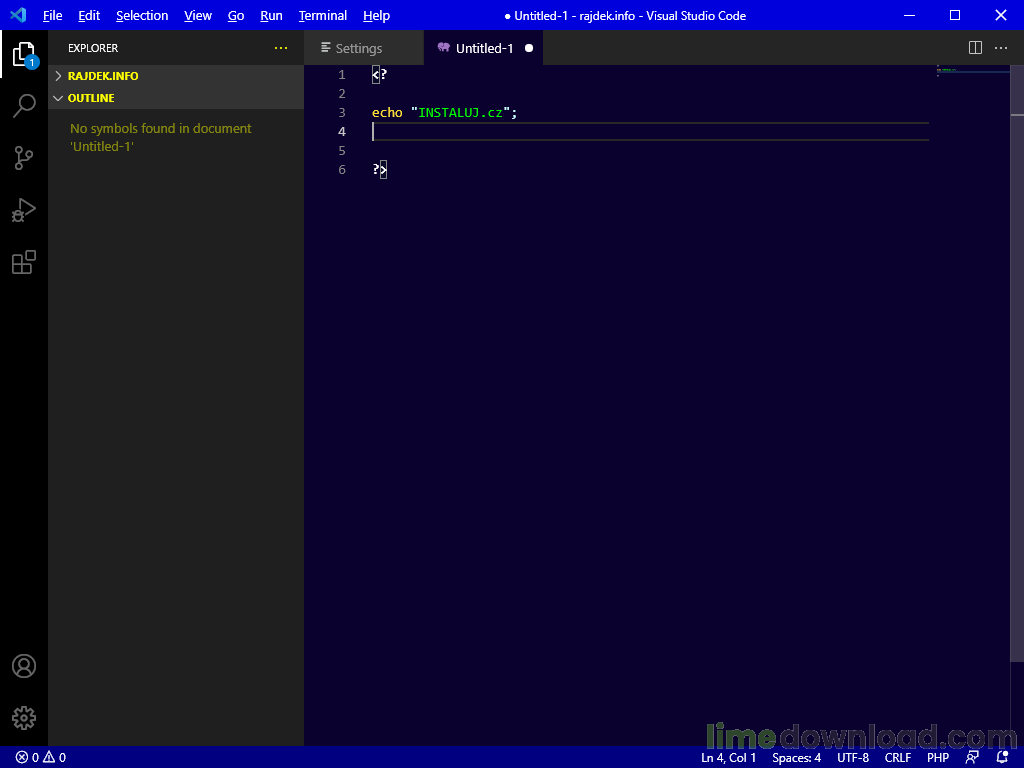
Task: Switch to the Settings tab
Action: pos(364,48)
